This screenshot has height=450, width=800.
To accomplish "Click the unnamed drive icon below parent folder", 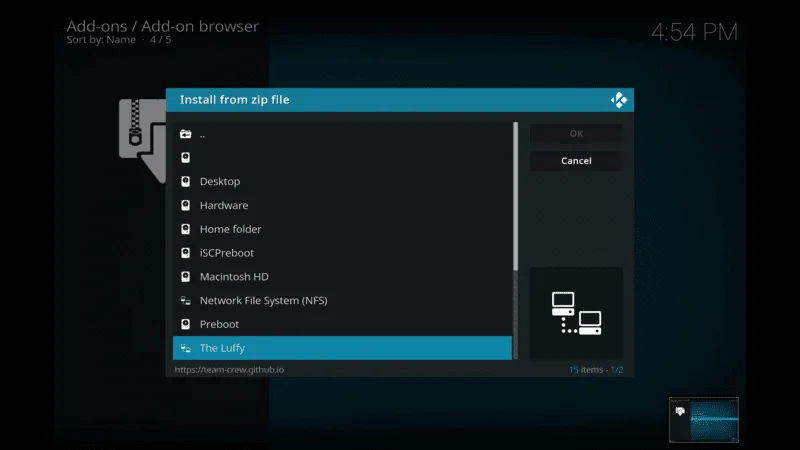I will [x=185, y=158].
